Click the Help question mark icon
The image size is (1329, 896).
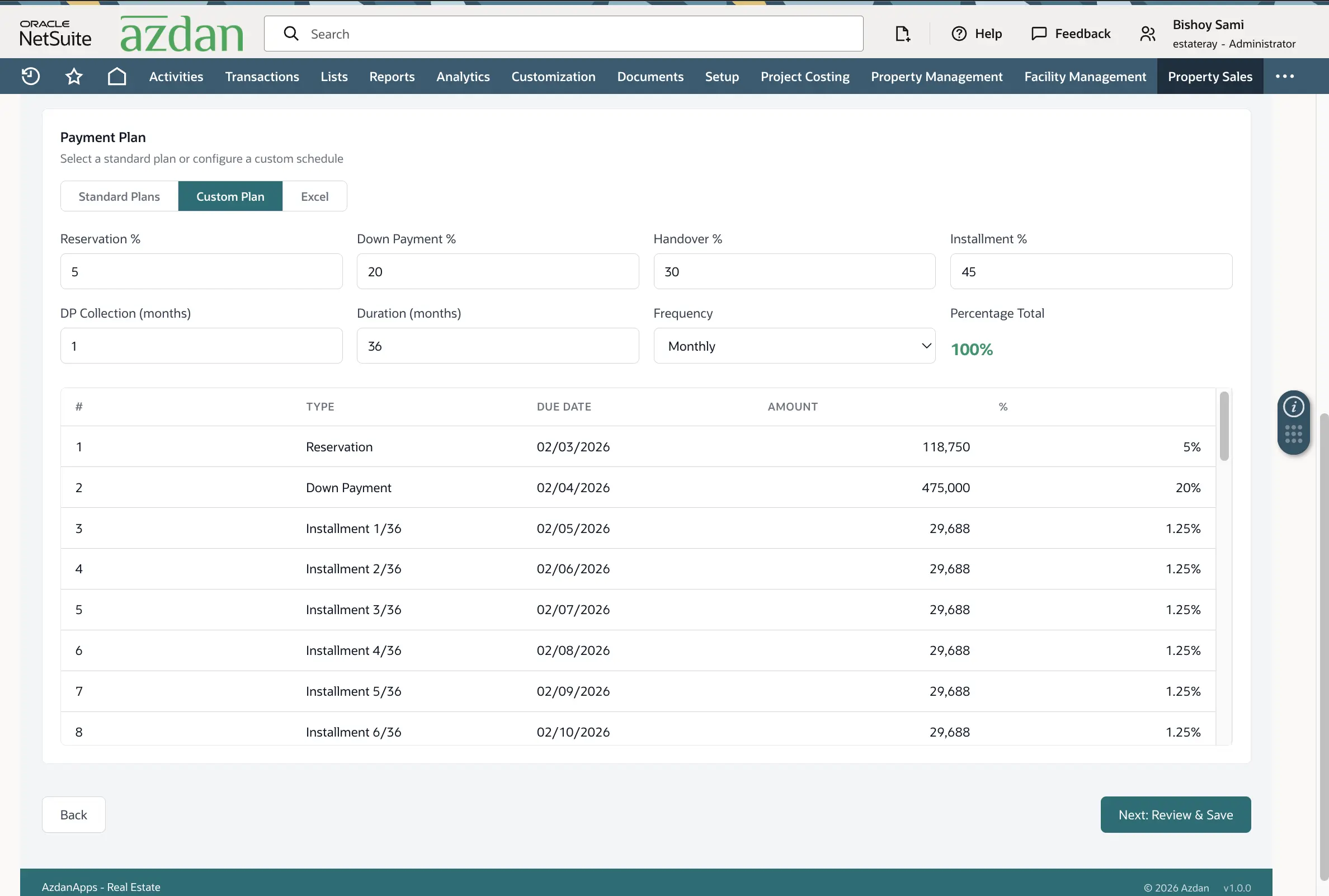coord(959,34)
